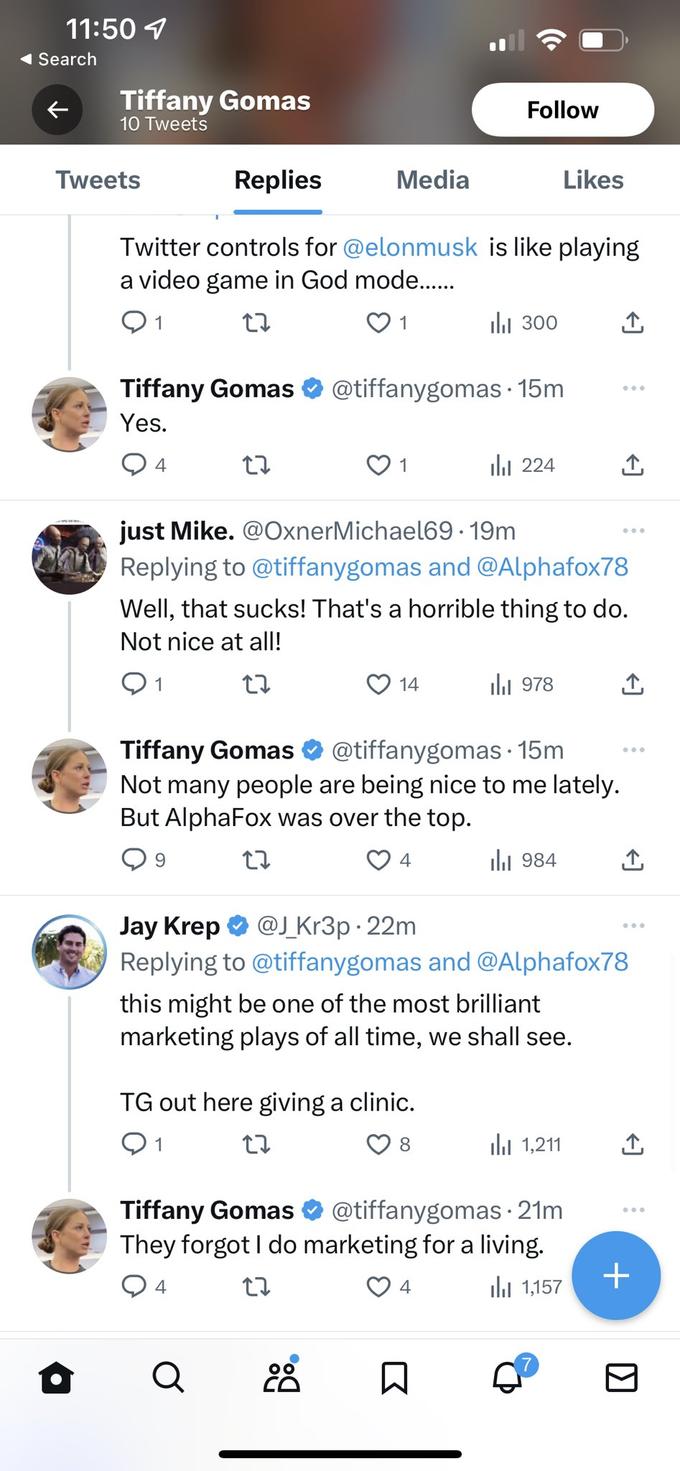Go to the Home feed
The image size is (680, 1471).
(x=56, y=1377)
